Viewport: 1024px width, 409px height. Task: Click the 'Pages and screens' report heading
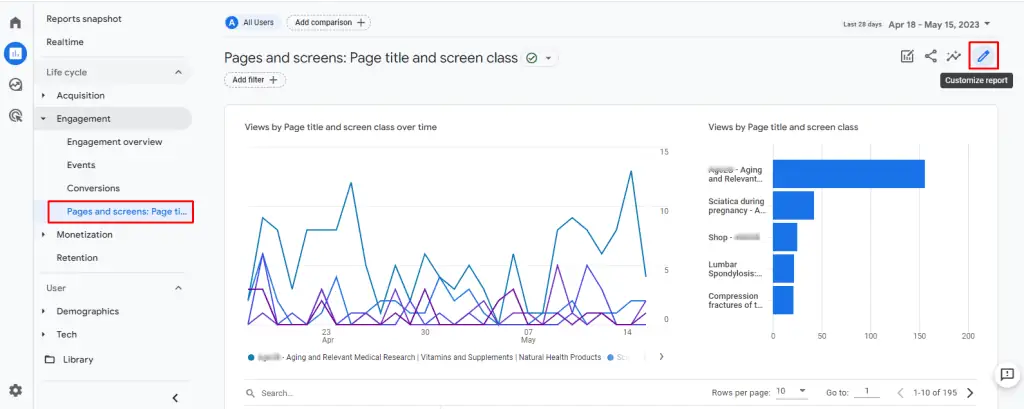371,57
